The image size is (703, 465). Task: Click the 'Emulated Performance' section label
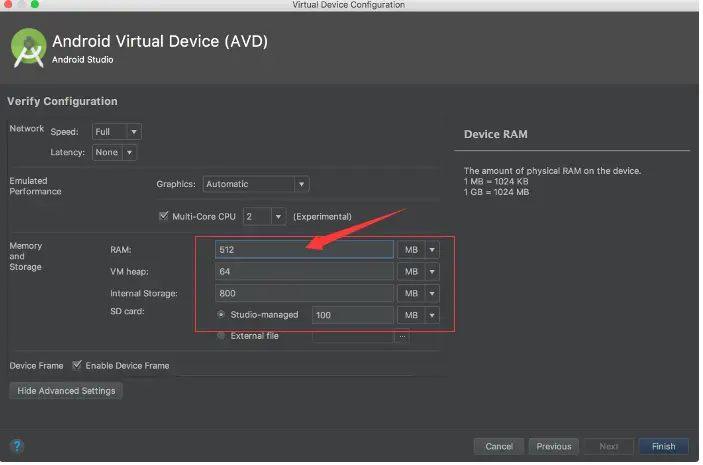click(35, 186)
